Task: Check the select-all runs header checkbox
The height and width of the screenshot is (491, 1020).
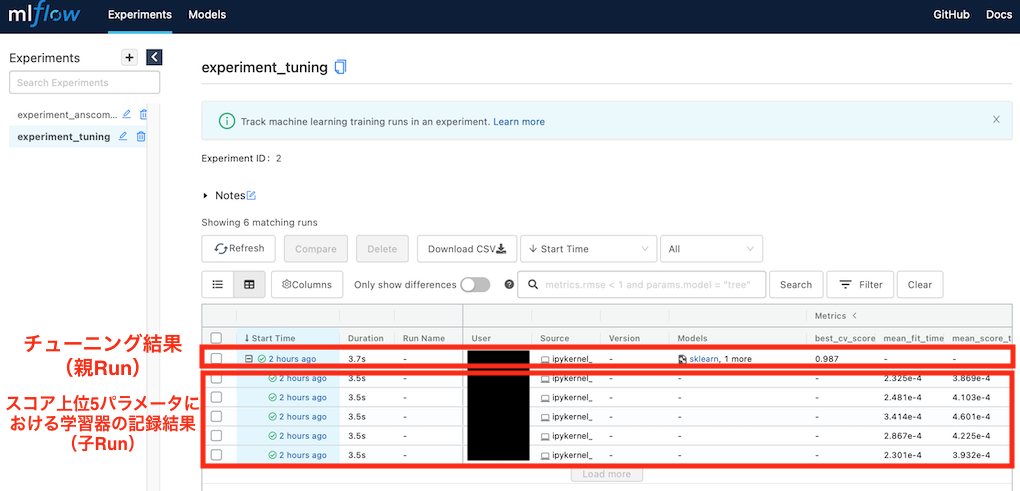Action: coord(216,338)
